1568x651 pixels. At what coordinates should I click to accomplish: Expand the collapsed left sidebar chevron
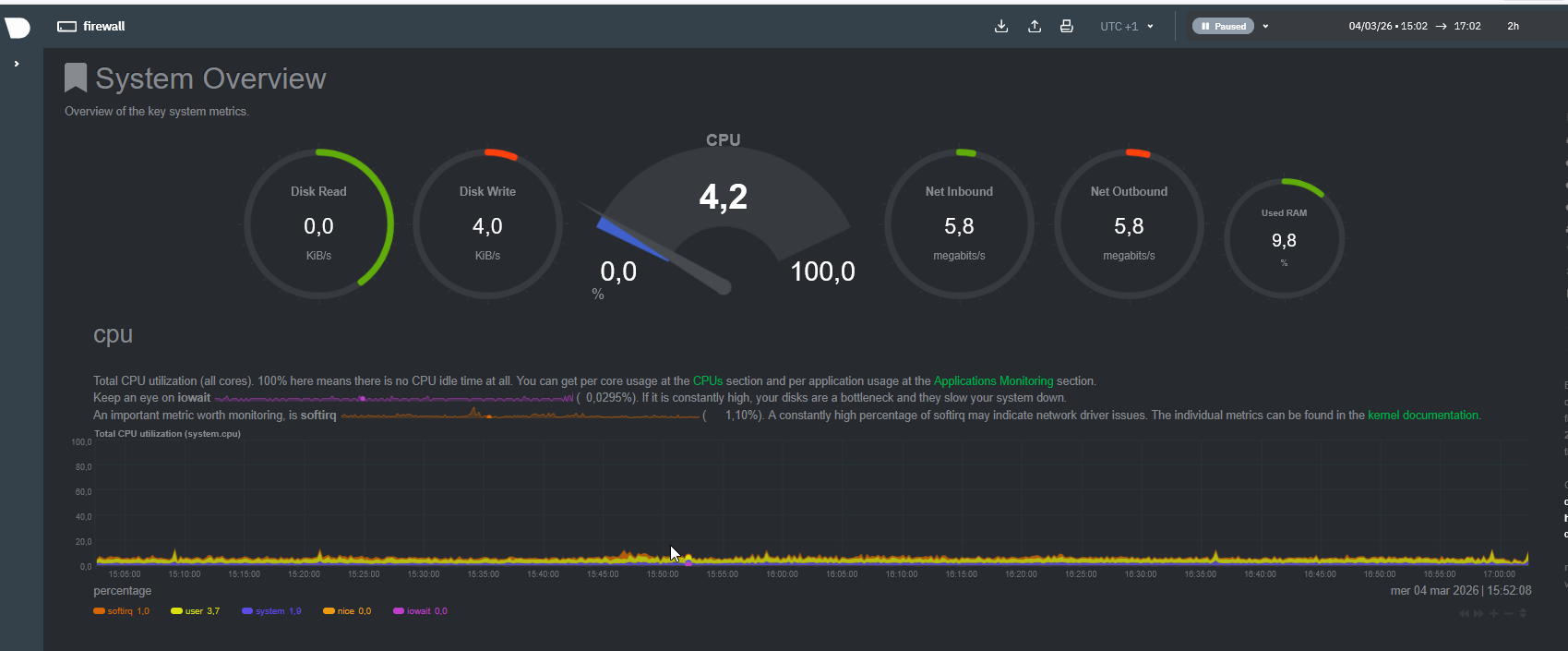coord(17,64)
